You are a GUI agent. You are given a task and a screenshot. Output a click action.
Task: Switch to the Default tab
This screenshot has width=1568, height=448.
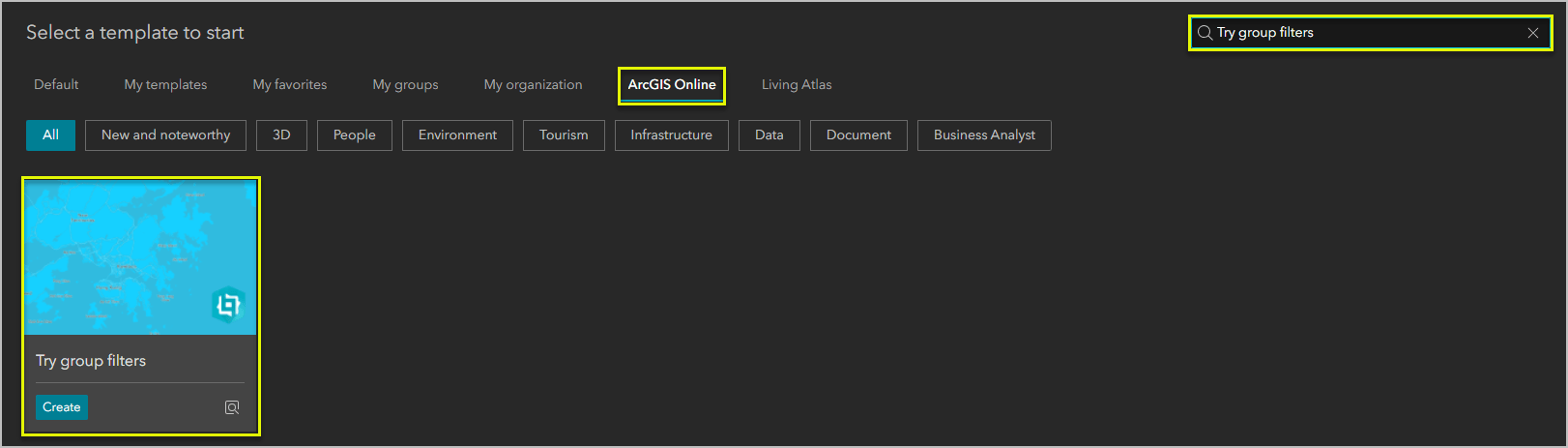coord(56,85)
